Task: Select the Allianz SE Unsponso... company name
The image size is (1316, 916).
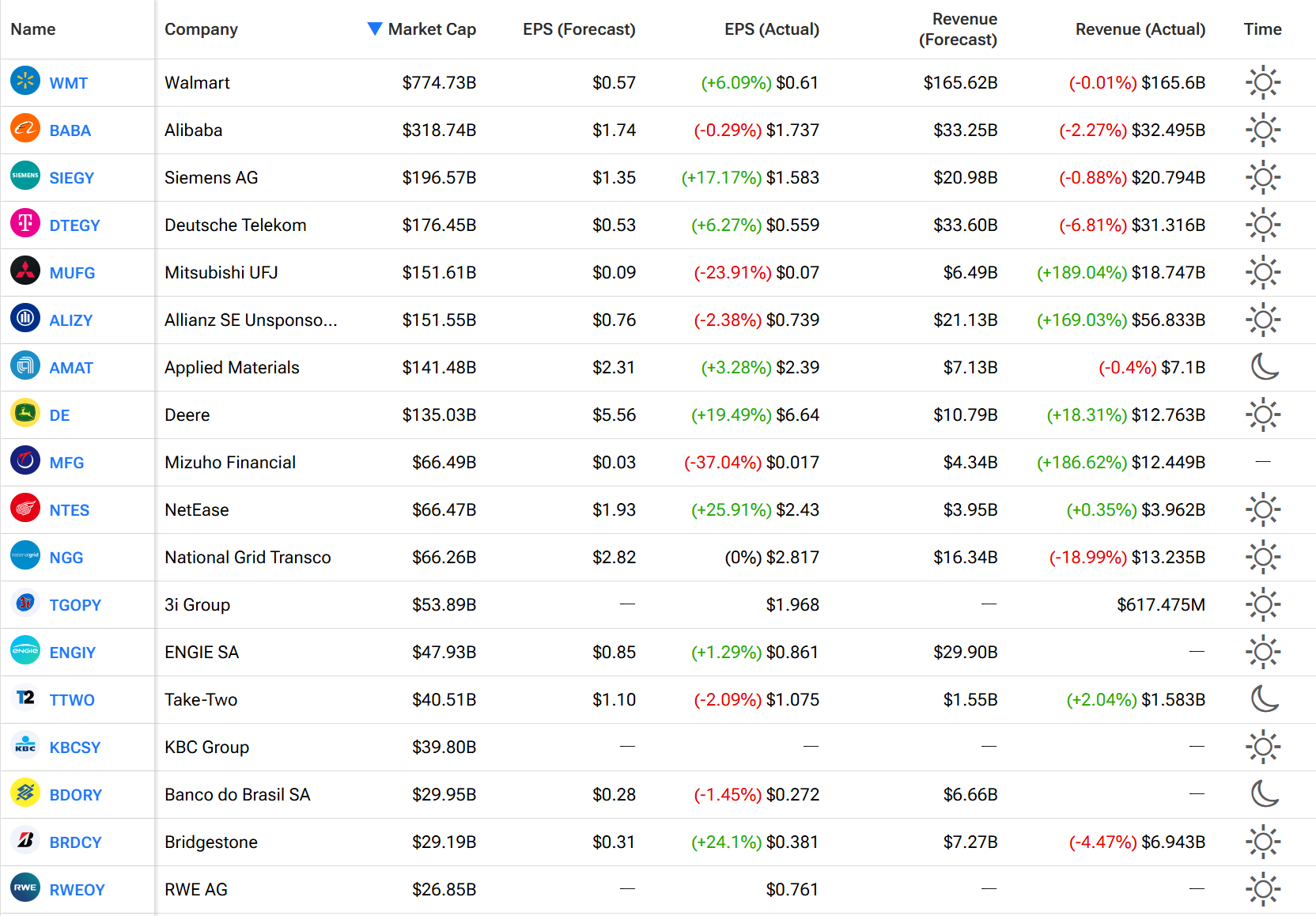Action: [x=251, y=320]
